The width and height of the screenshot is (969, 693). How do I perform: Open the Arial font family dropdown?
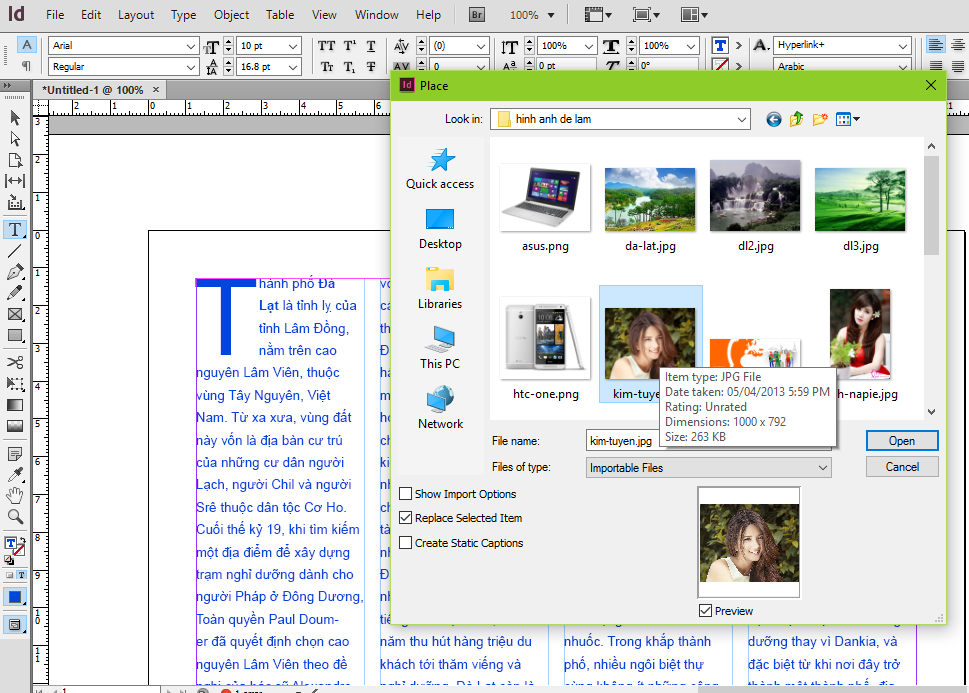pos(191,46)
